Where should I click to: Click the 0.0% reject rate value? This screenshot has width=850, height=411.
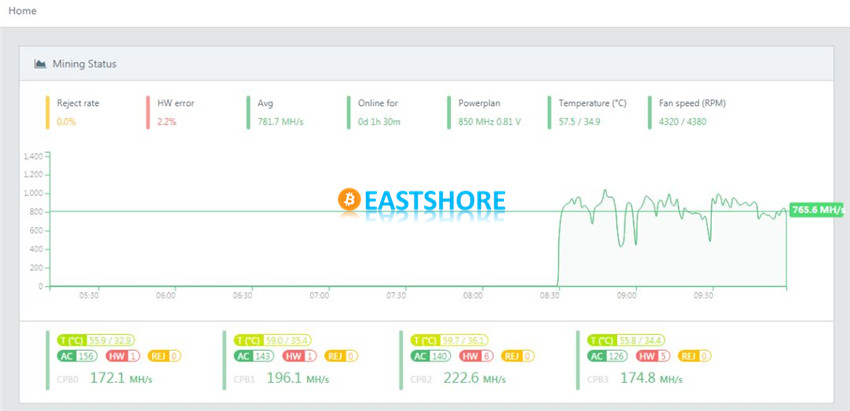pos(66,121)
